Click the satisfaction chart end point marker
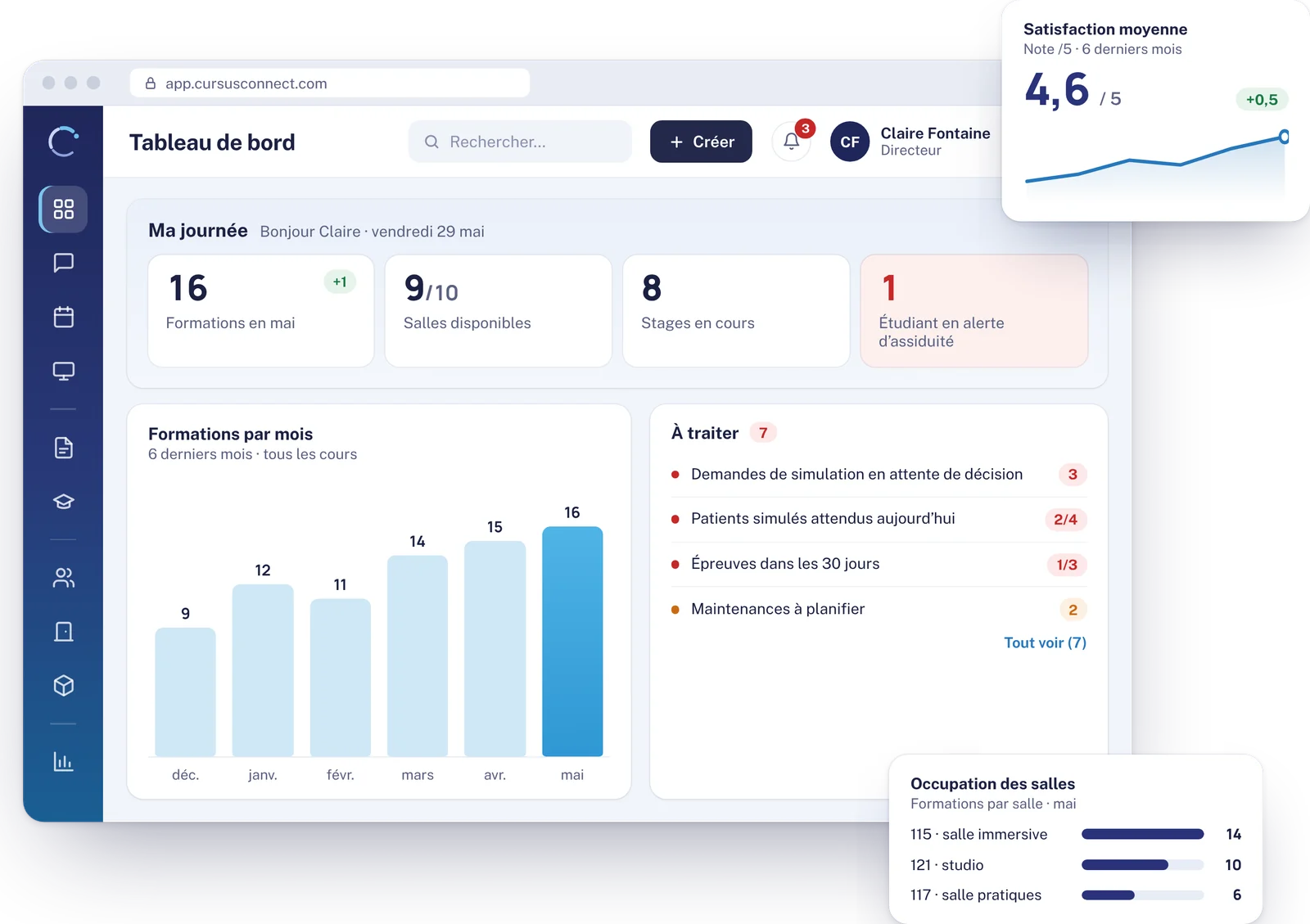 [1284, 137]
